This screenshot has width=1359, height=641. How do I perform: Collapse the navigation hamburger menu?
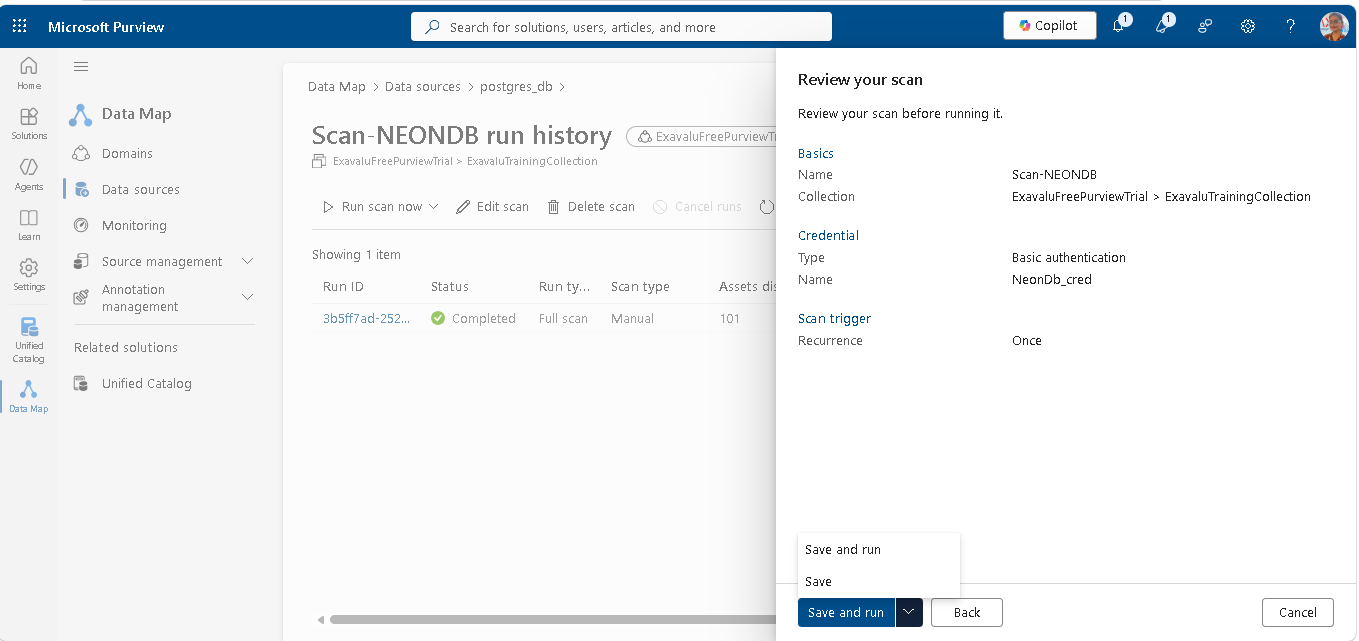(x=81, y=66)
